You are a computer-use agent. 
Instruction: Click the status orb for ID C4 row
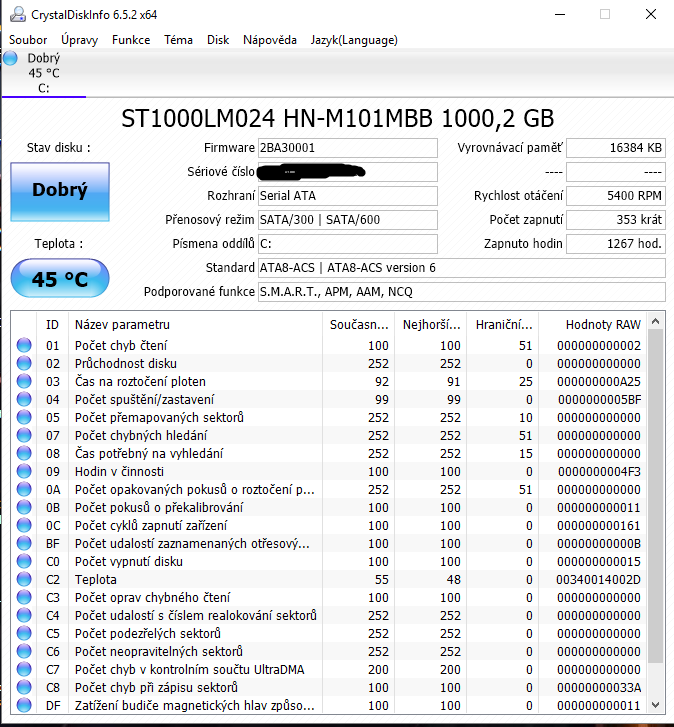[24, 615]
